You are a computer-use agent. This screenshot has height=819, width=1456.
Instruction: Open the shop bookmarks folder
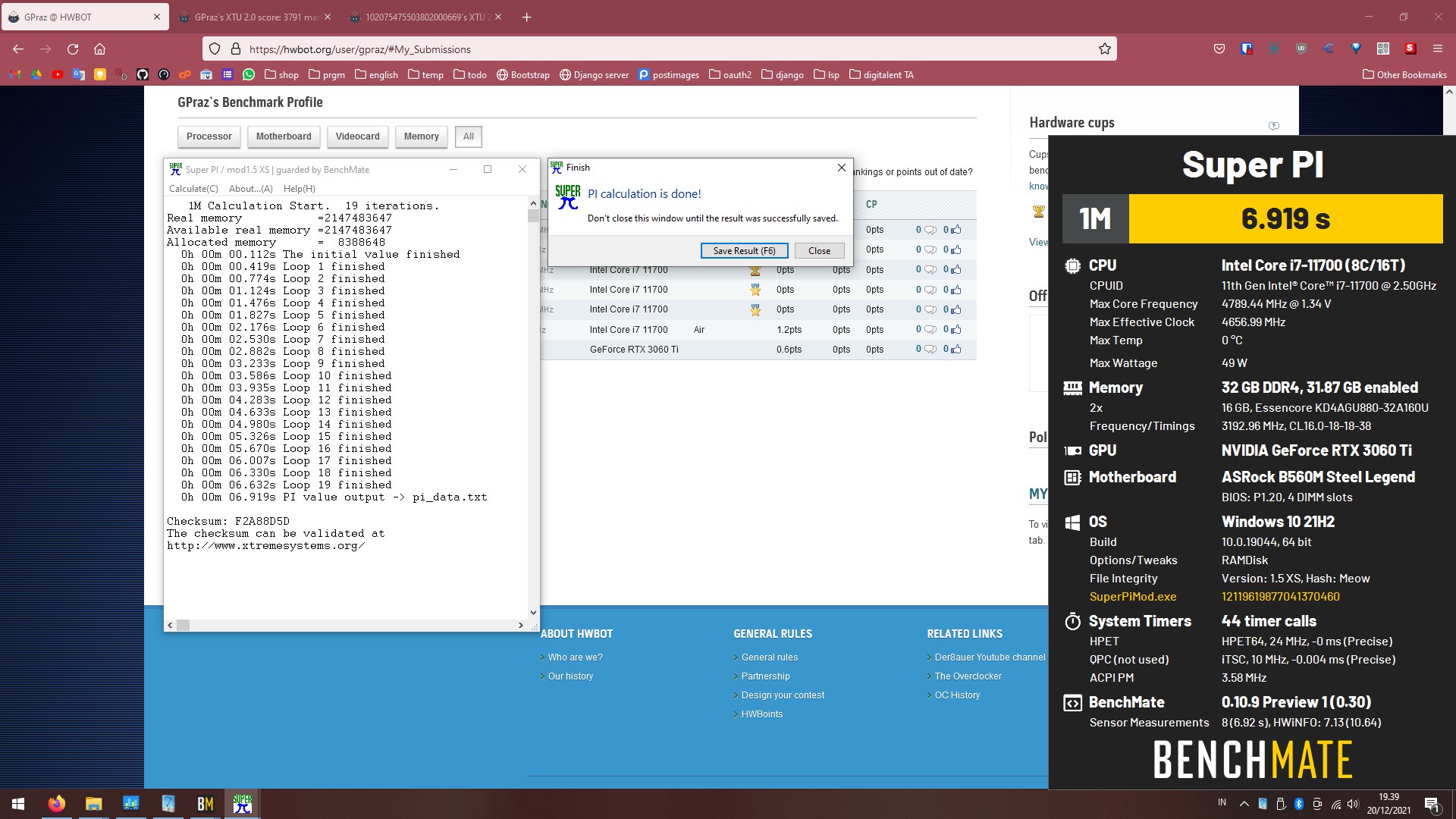pos(281,74)
